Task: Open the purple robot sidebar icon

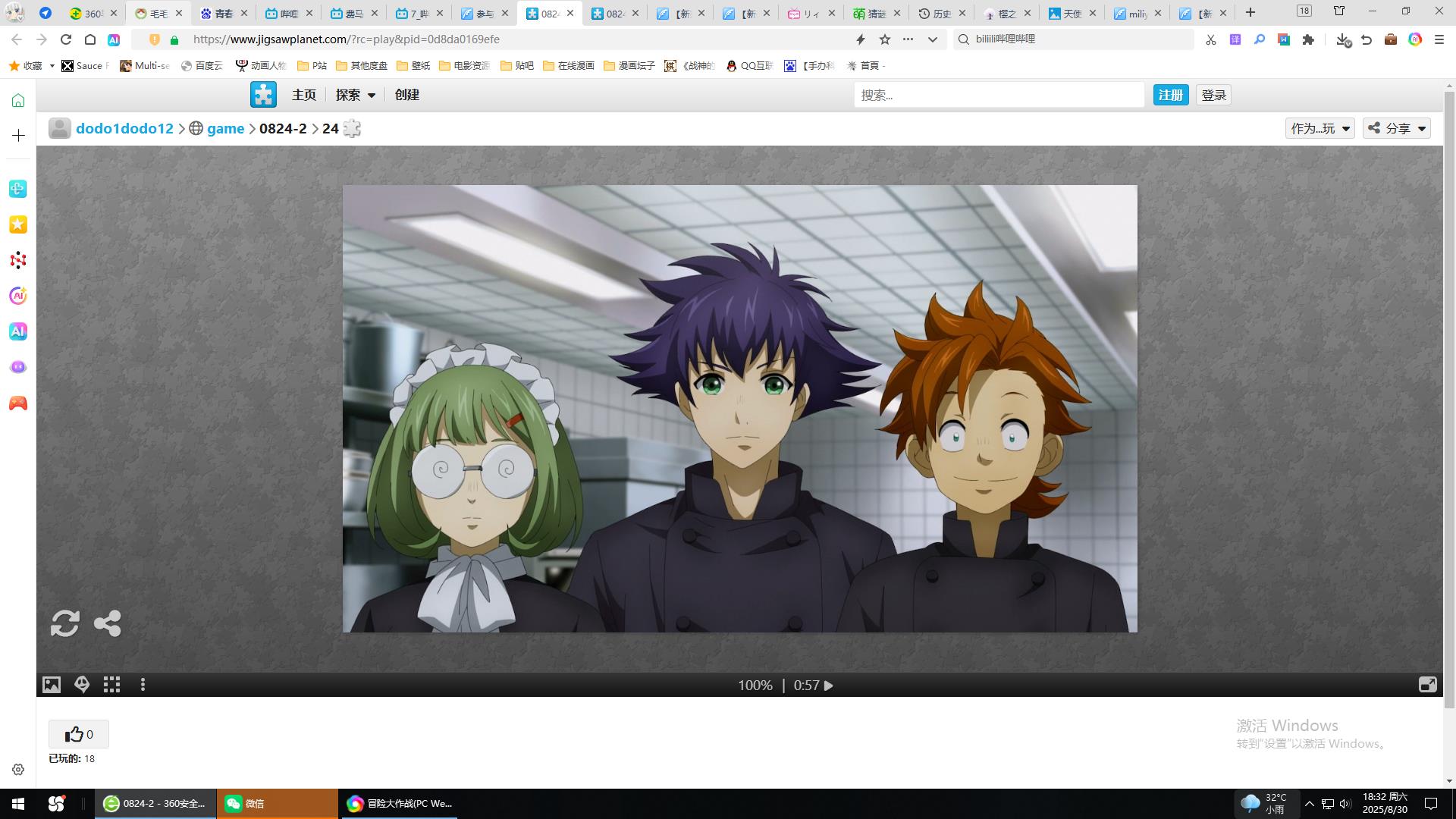Action: [x=18, y=367]
